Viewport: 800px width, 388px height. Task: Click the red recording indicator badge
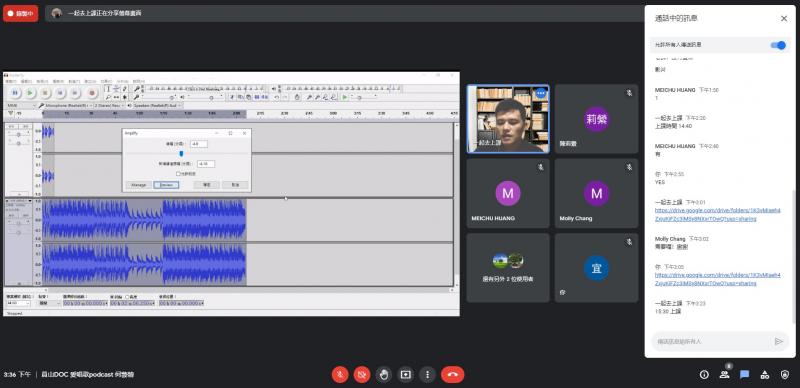20,13
